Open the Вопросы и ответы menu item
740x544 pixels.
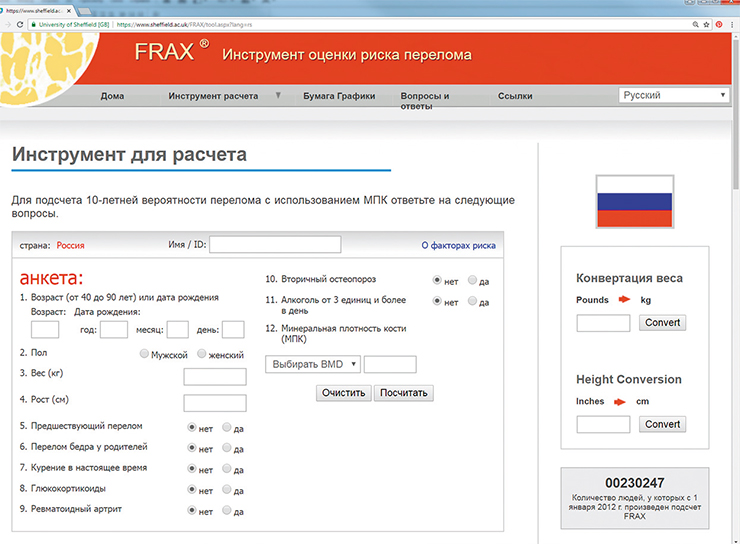coord(425,100)
